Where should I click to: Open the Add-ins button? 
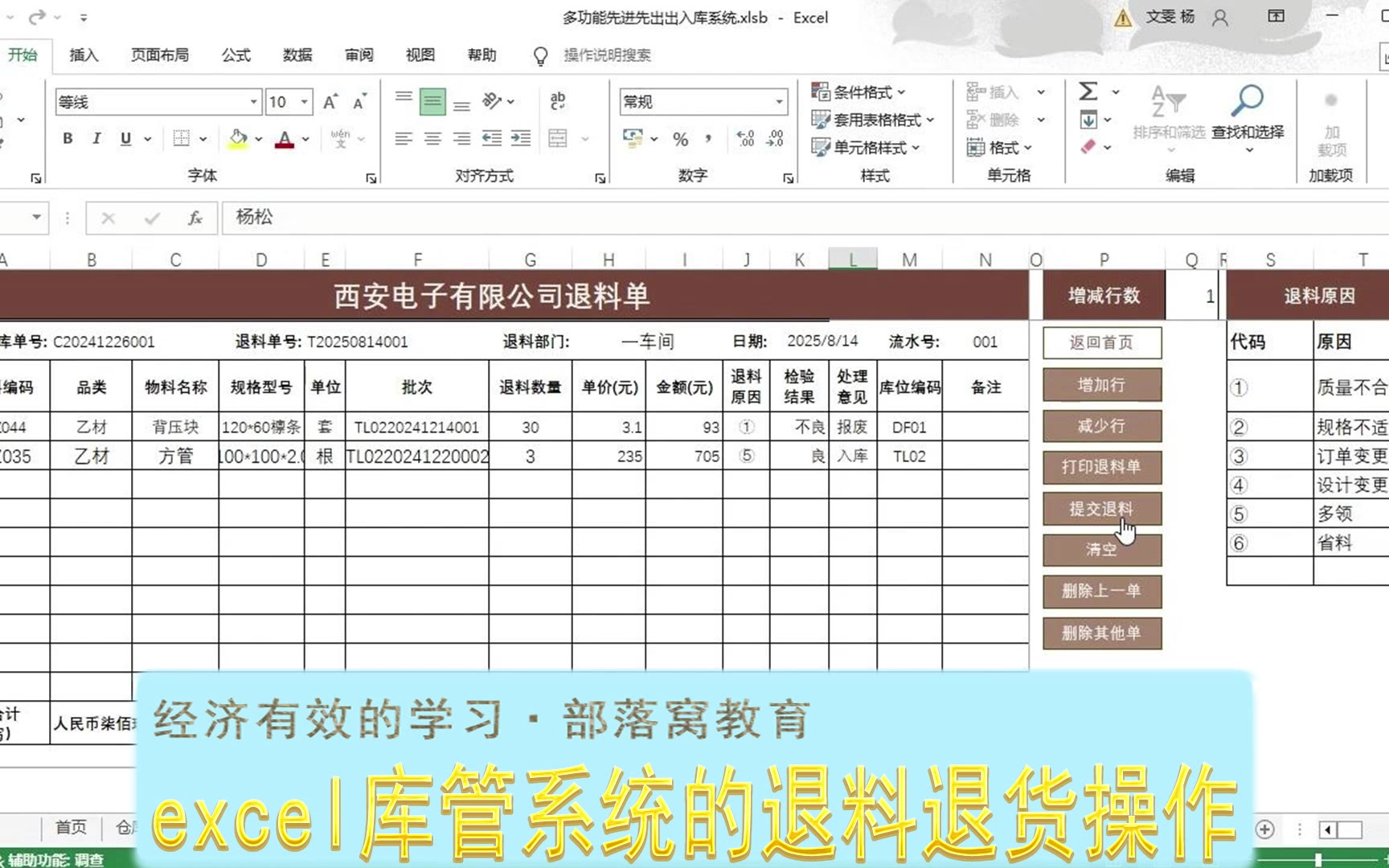tap(1331, 125)
